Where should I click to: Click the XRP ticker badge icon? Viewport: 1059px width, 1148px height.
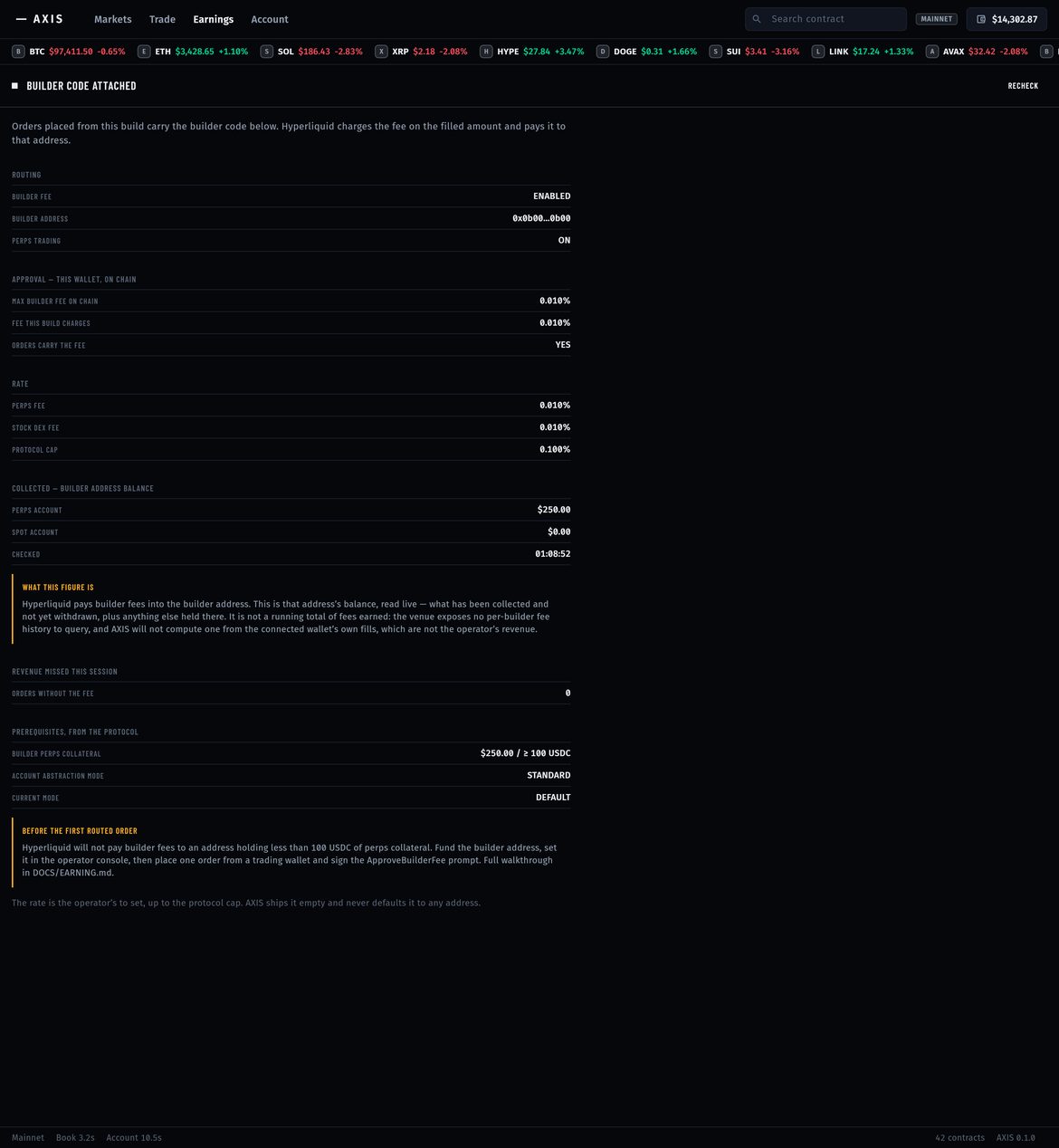381,52
